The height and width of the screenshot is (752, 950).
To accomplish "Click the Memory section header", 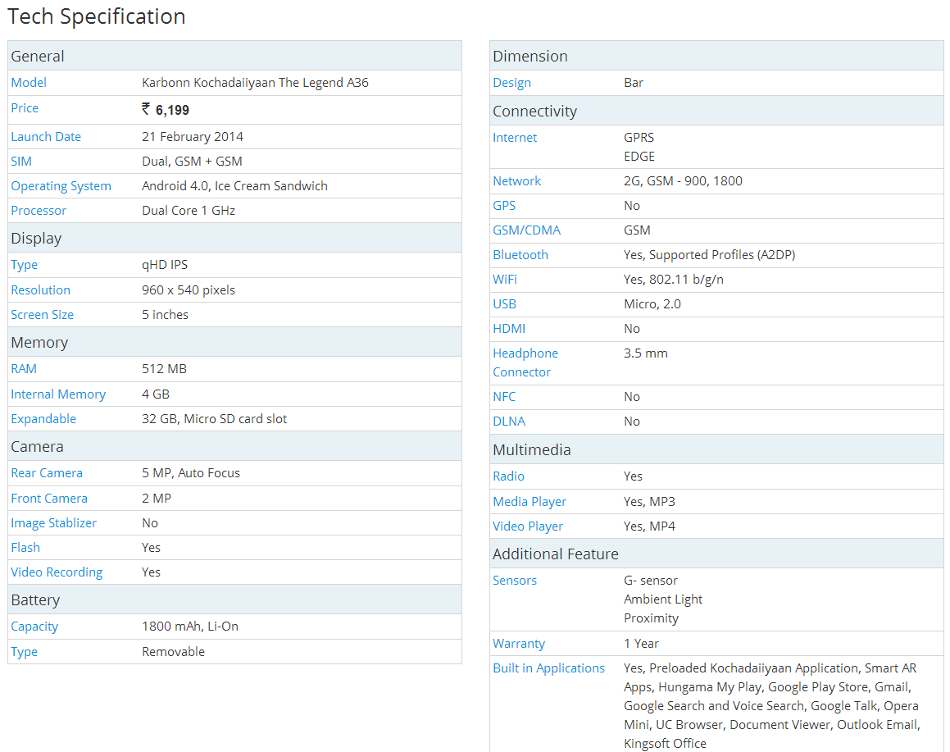I will [234, 342].
